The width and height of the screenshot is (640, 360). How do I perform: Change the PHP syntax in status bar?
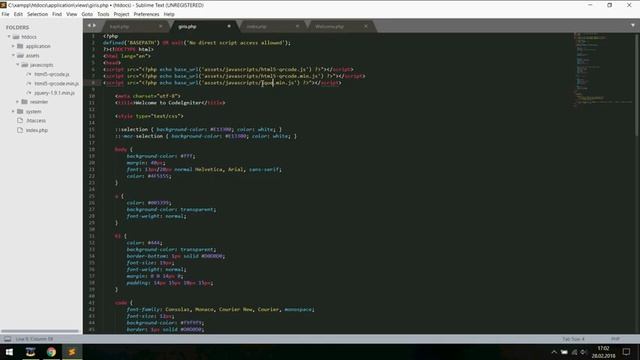[615, 339]
